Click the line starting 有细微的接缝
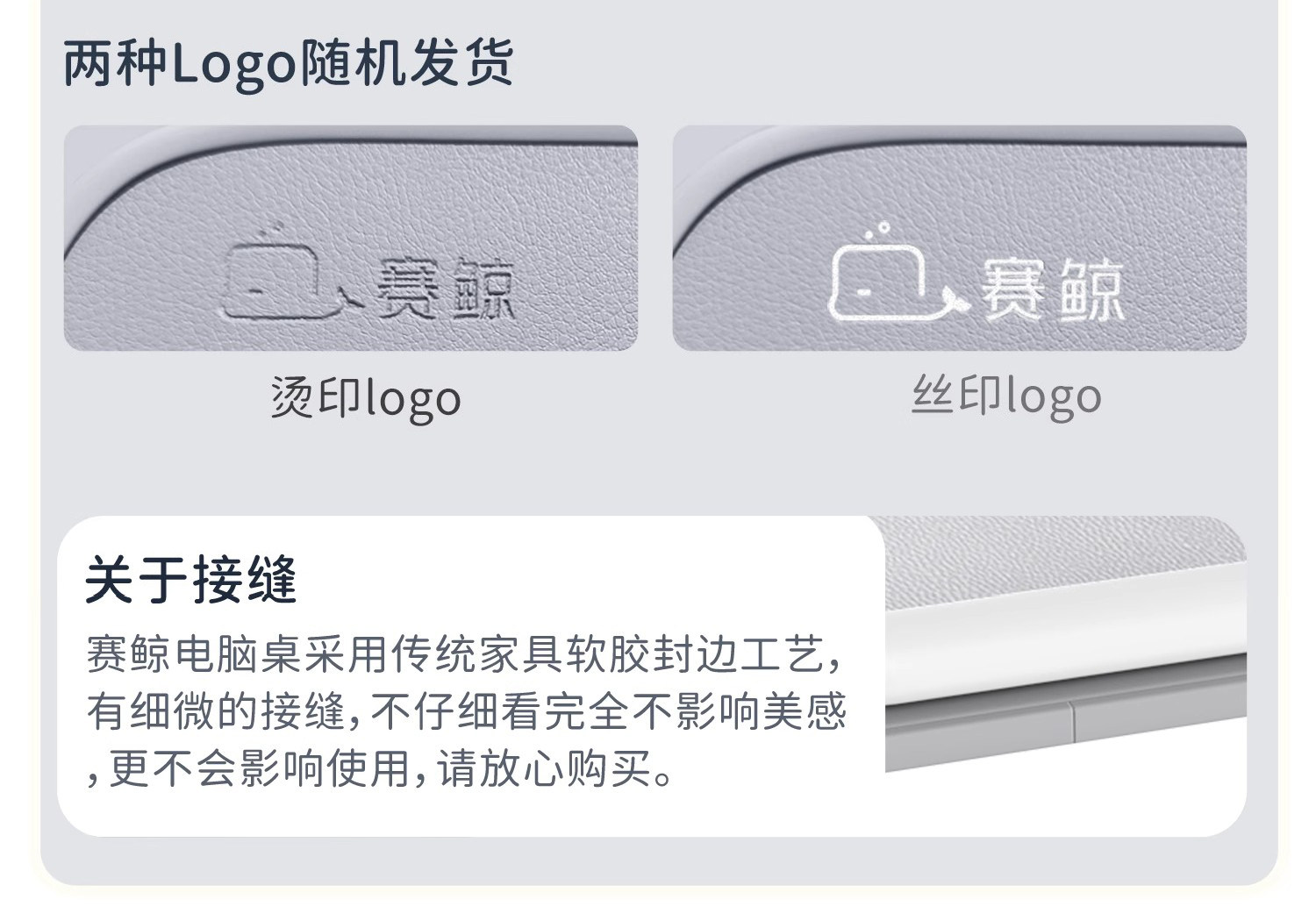This screenshot has width=1316, height=921. (467, 713)
